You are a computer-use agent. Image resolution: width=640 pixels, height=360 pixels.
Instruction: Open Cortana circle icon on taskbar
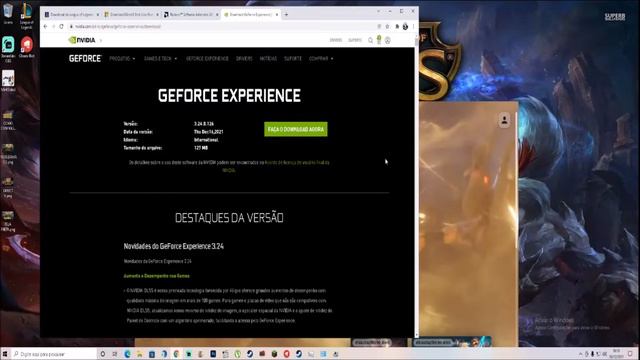pos(103,354)
